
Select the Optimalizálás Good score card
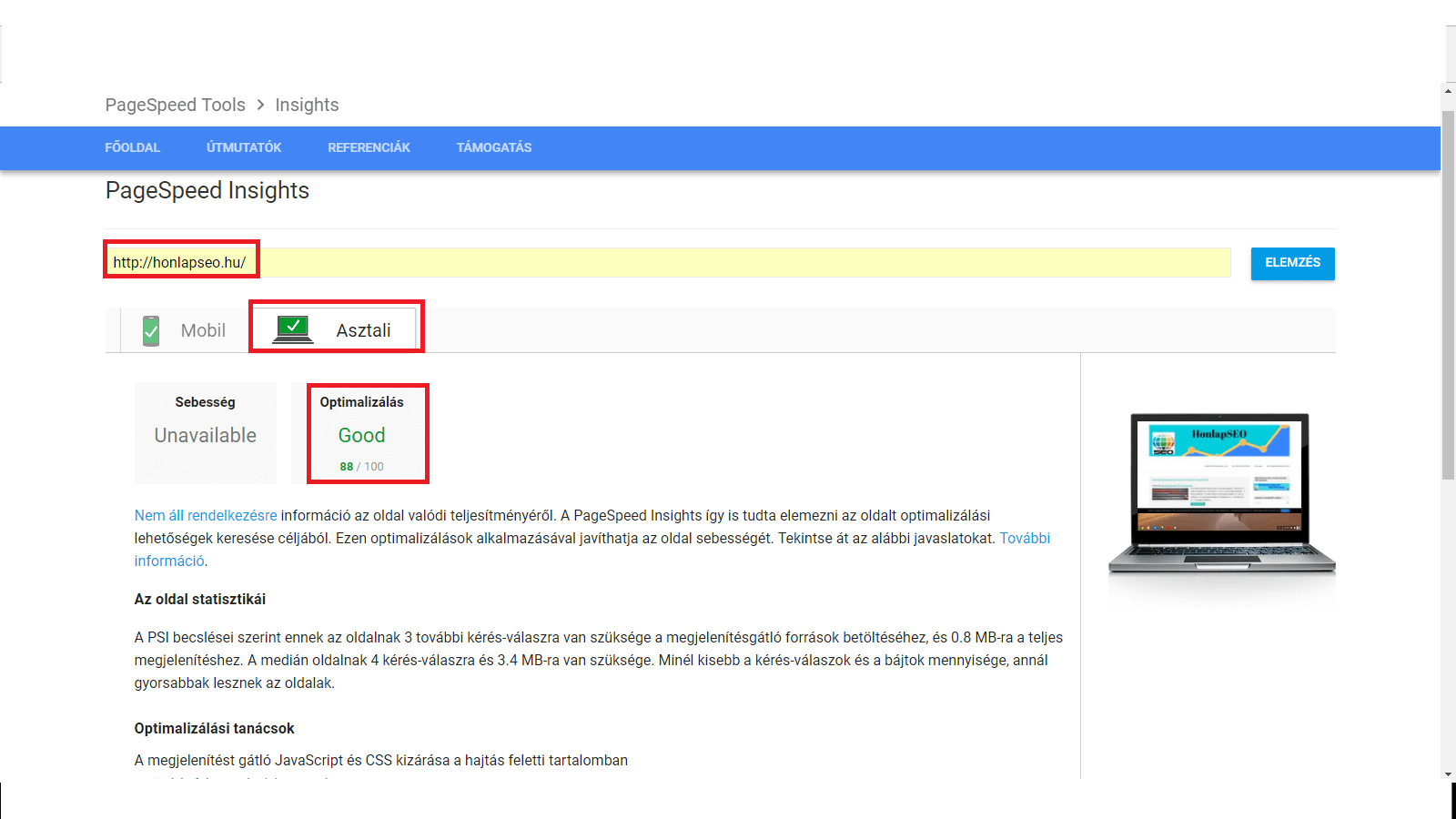(361, 433)
